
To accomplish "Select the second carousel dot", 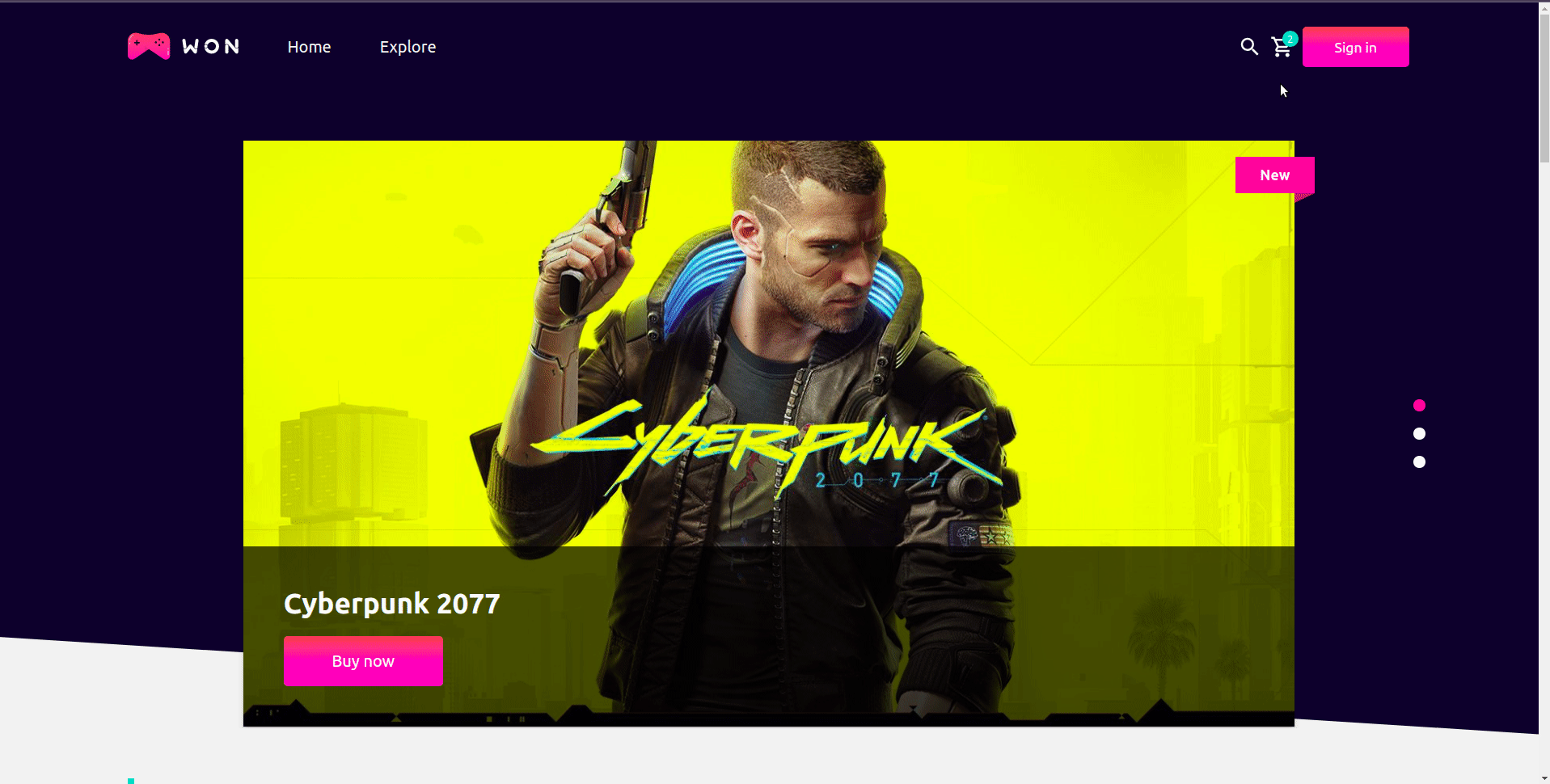I will 1419,434.
